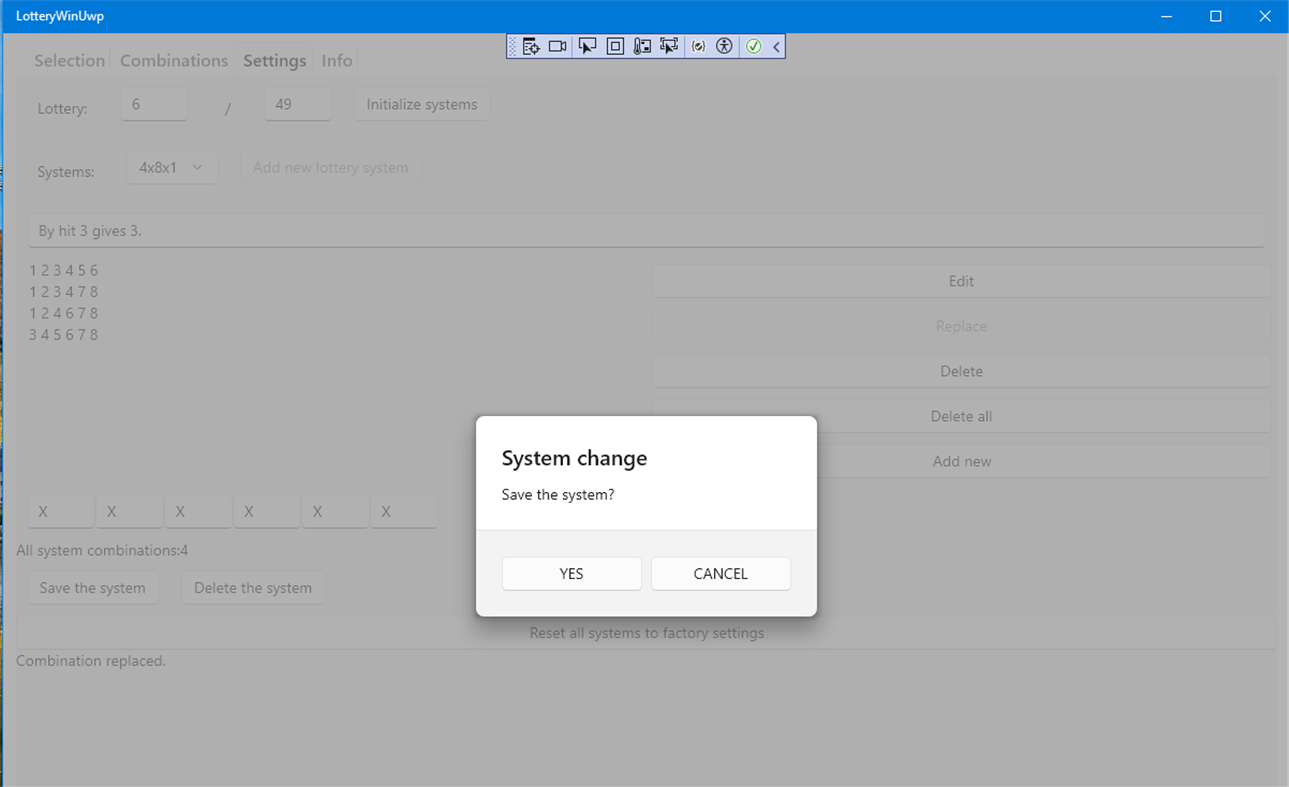Click the green Hot Reload status checkmark
Screen dimensions: 1289x787
[x=753, y=45]
